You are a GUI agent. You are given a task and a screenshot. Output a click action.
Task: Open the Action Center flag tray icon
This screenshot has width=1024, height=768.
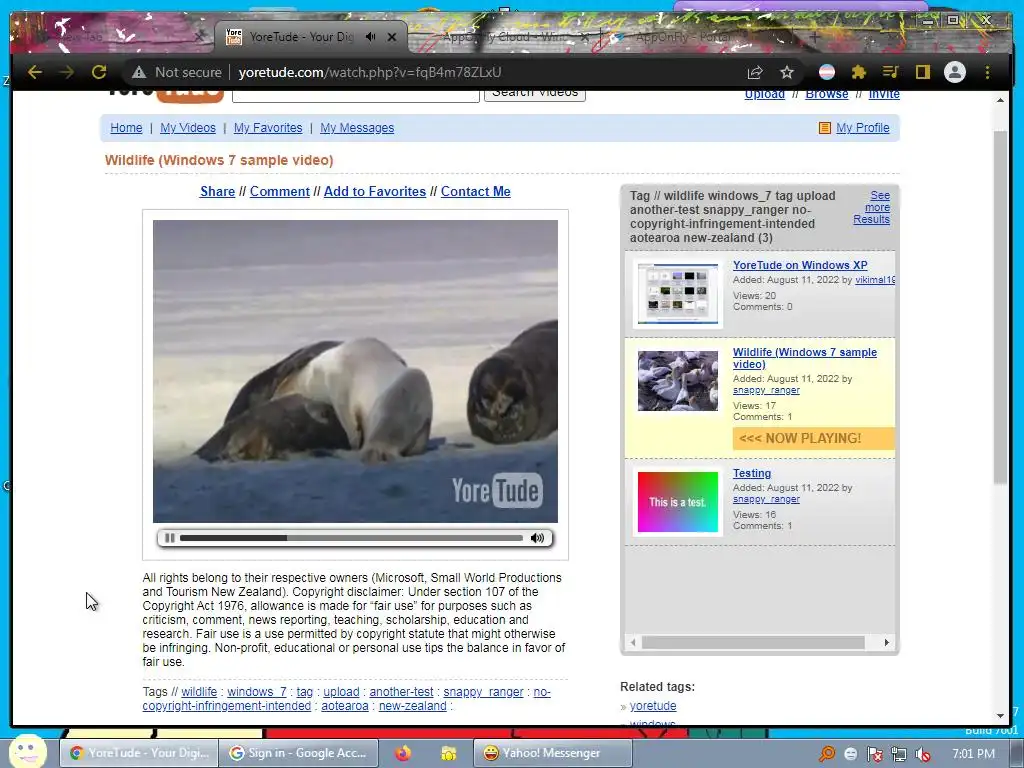coord(875,754)
